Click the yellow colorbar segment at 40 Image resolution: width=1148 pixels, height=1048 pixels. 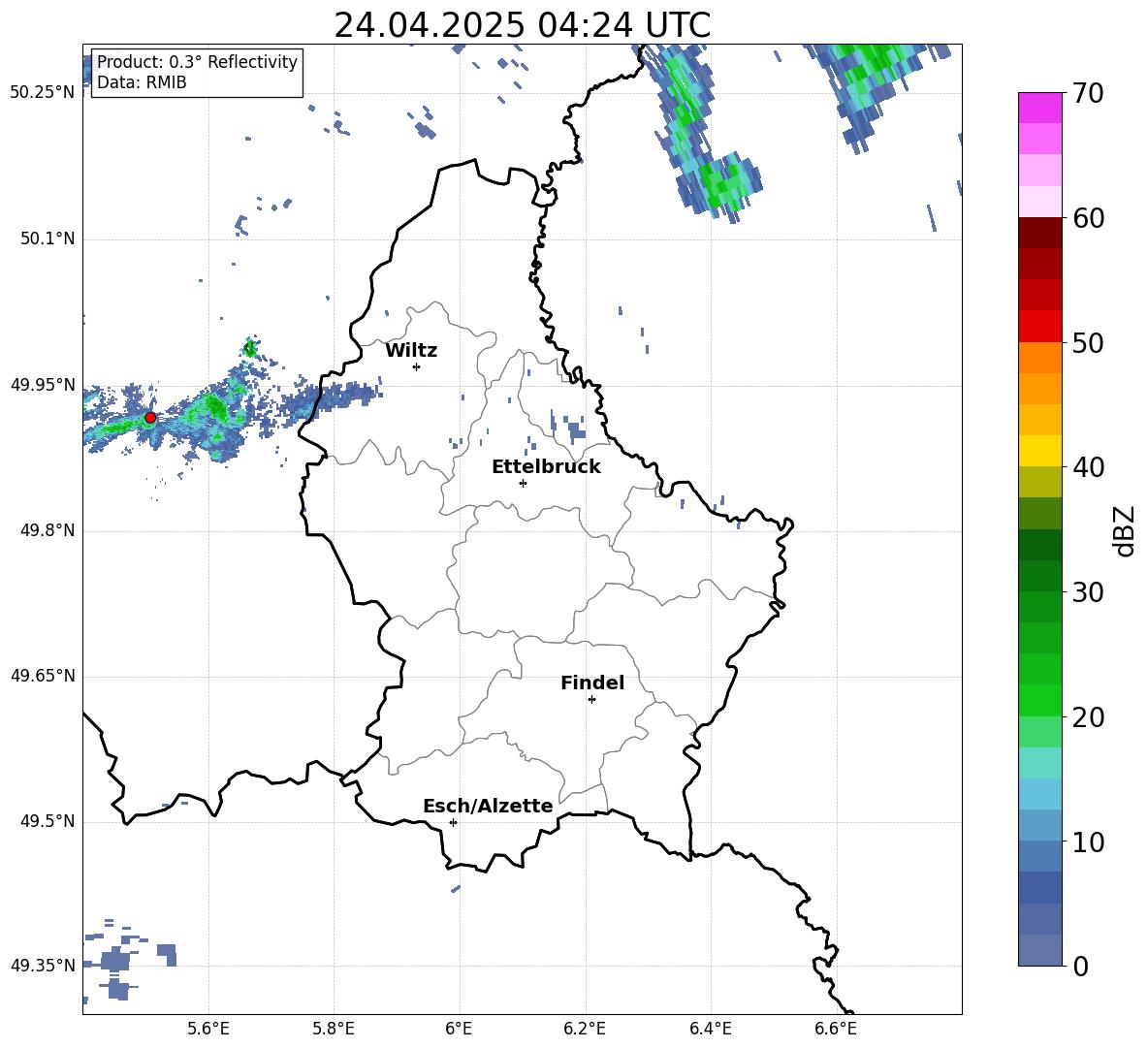click(1039, 451)
